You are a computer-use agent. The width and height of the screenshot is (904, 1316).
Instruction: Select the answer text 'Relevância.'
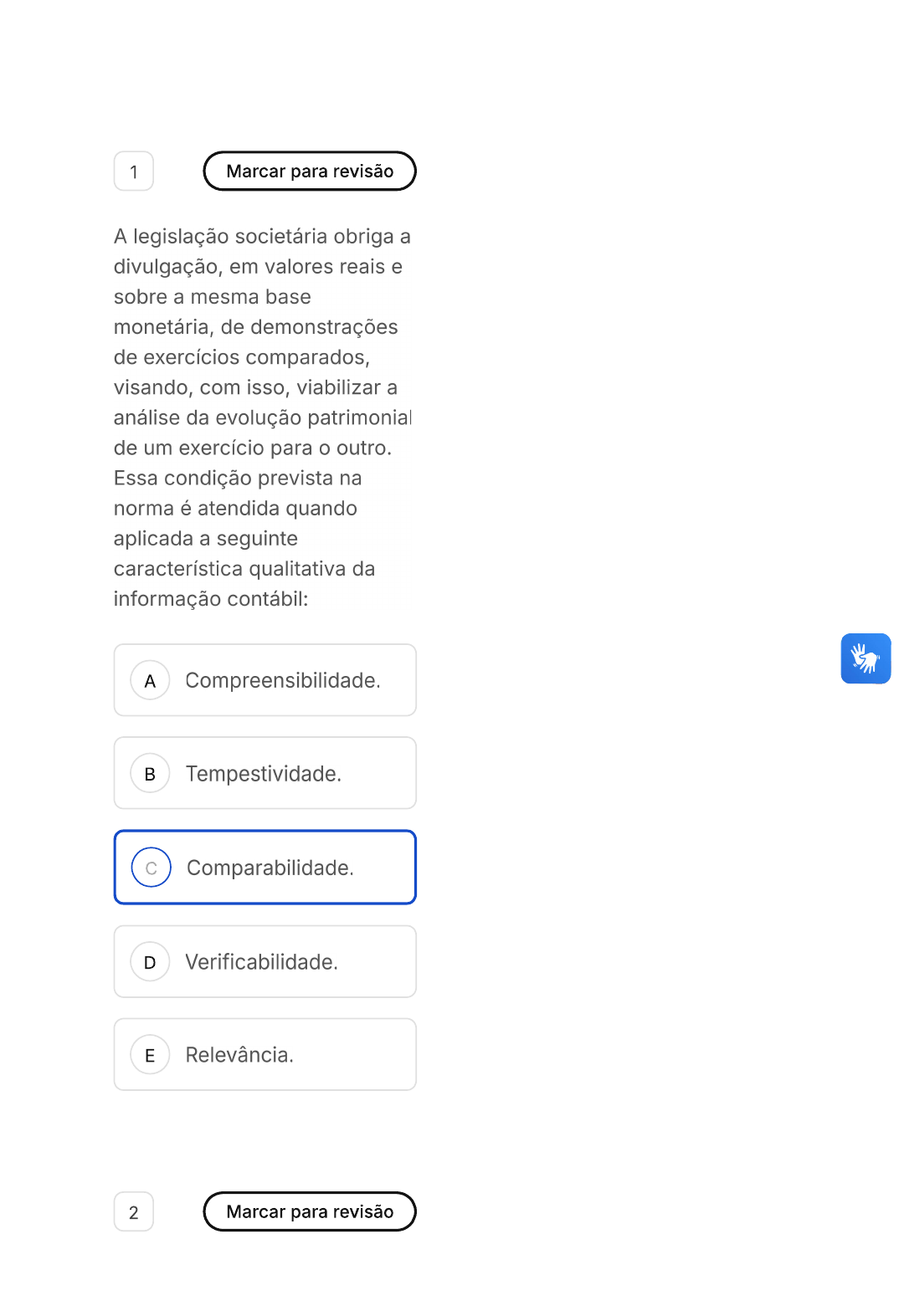tap(239, 1055)
